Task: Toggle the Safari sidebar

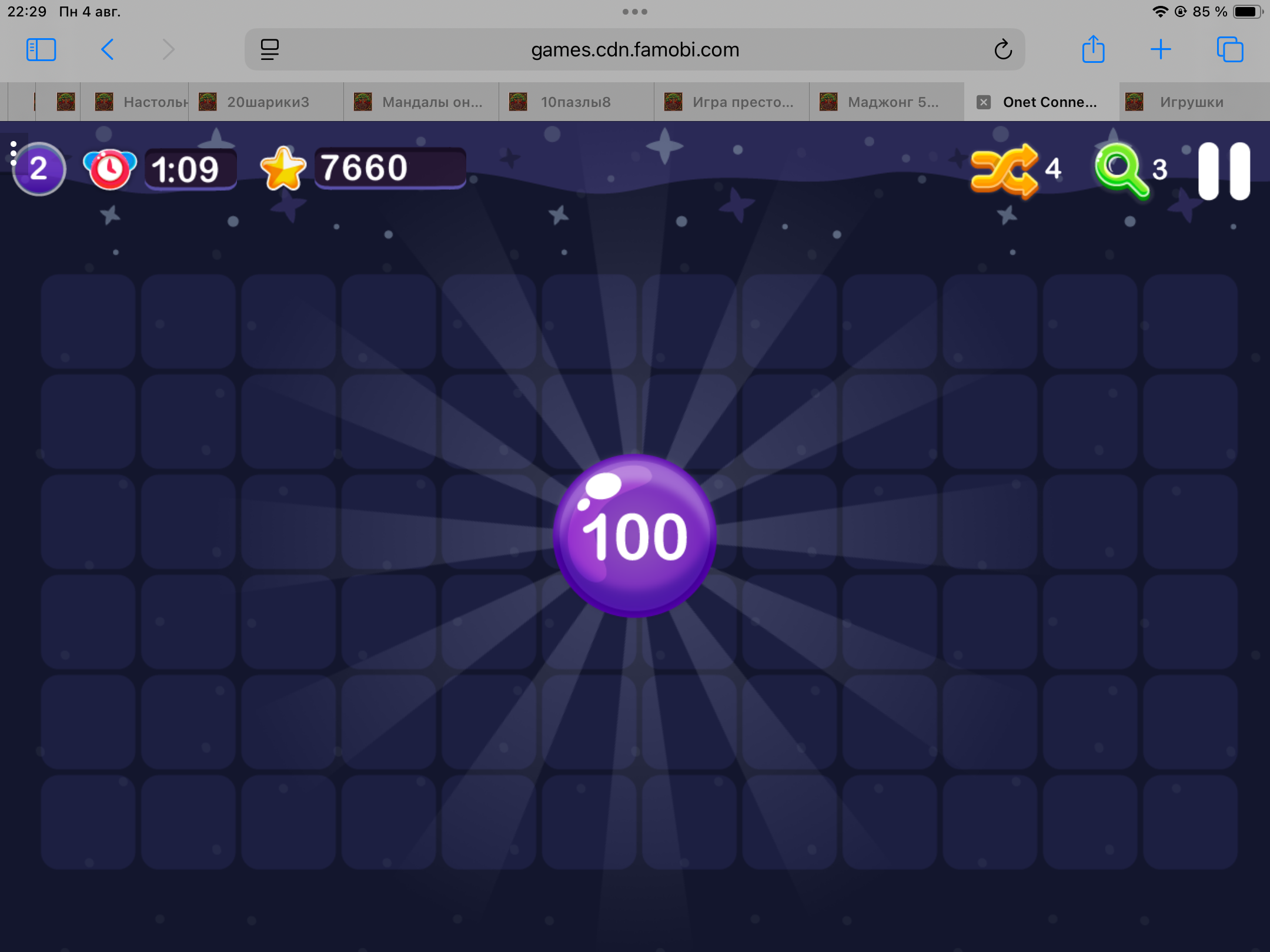Action: click(x=41, y=50)
